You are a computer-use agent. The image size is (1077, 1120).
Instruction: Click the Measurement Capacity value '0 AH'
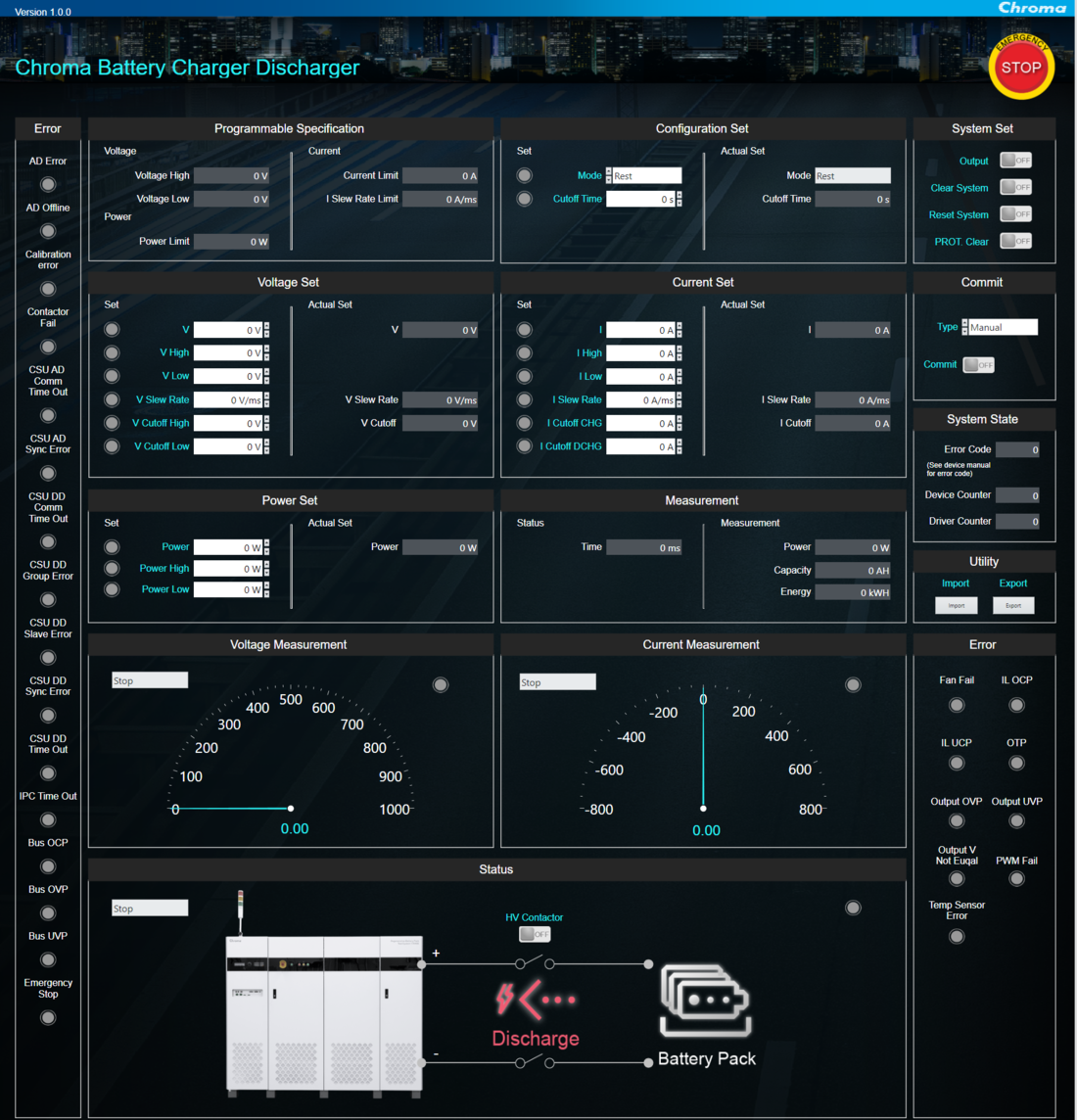coord(853,570)
